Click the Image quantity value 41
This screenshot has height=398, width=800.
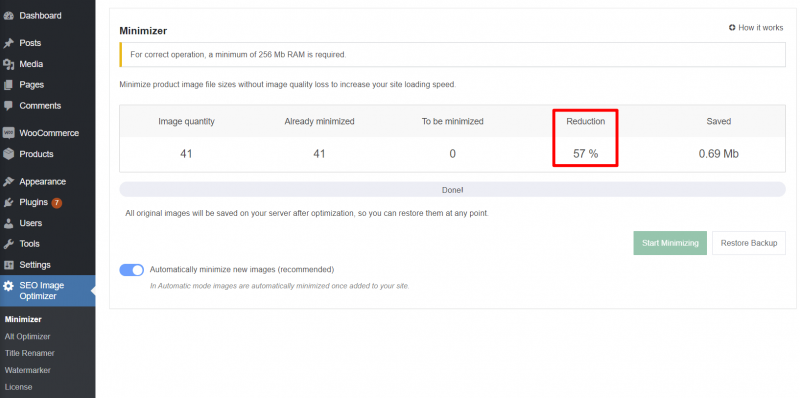(x=186, y=154)
